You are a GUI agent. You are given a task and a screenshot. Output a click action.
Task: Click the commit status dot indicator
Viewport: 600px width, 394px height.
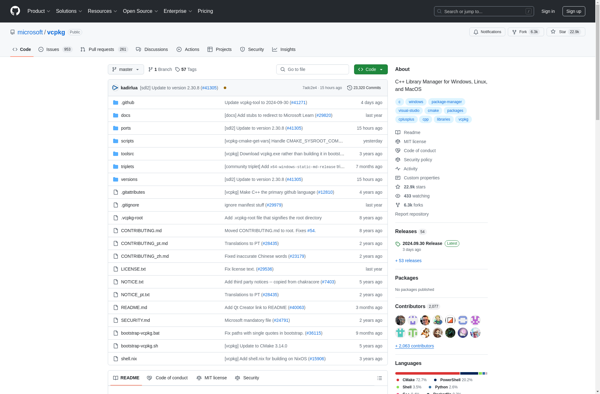pos(225,88)
